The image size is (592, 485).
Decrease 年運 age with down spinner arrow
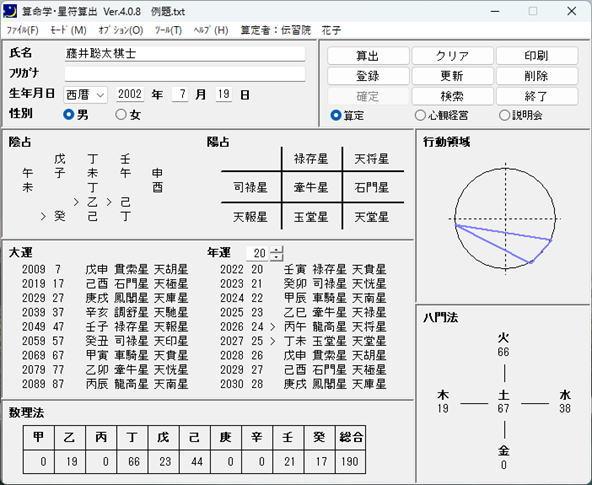(x=277, y=257)
